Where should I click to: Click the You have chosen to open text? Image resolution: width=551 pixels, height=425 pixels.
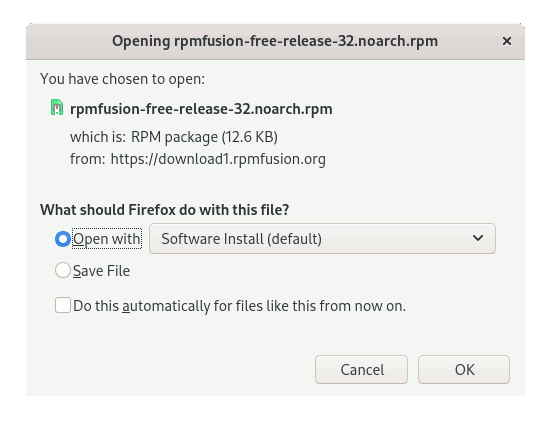pyautogui.click(x=122, y=79)
